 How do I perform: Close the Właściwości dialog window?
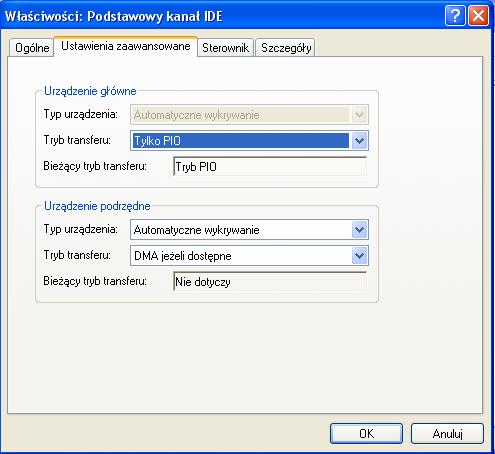[478, 16]
